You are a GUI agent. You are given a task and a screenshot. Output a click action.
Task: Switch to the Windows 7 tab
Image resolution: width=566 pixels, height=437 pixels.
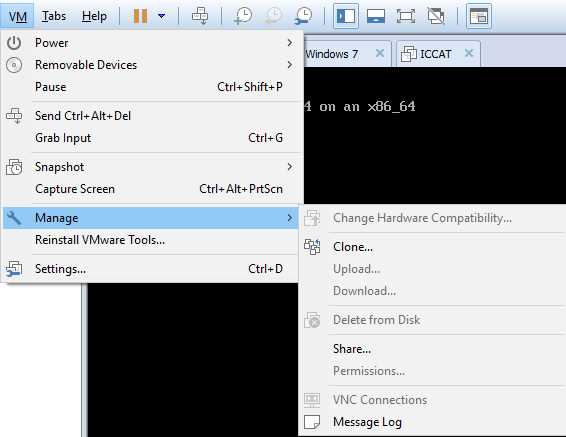[x=331, y=54]
